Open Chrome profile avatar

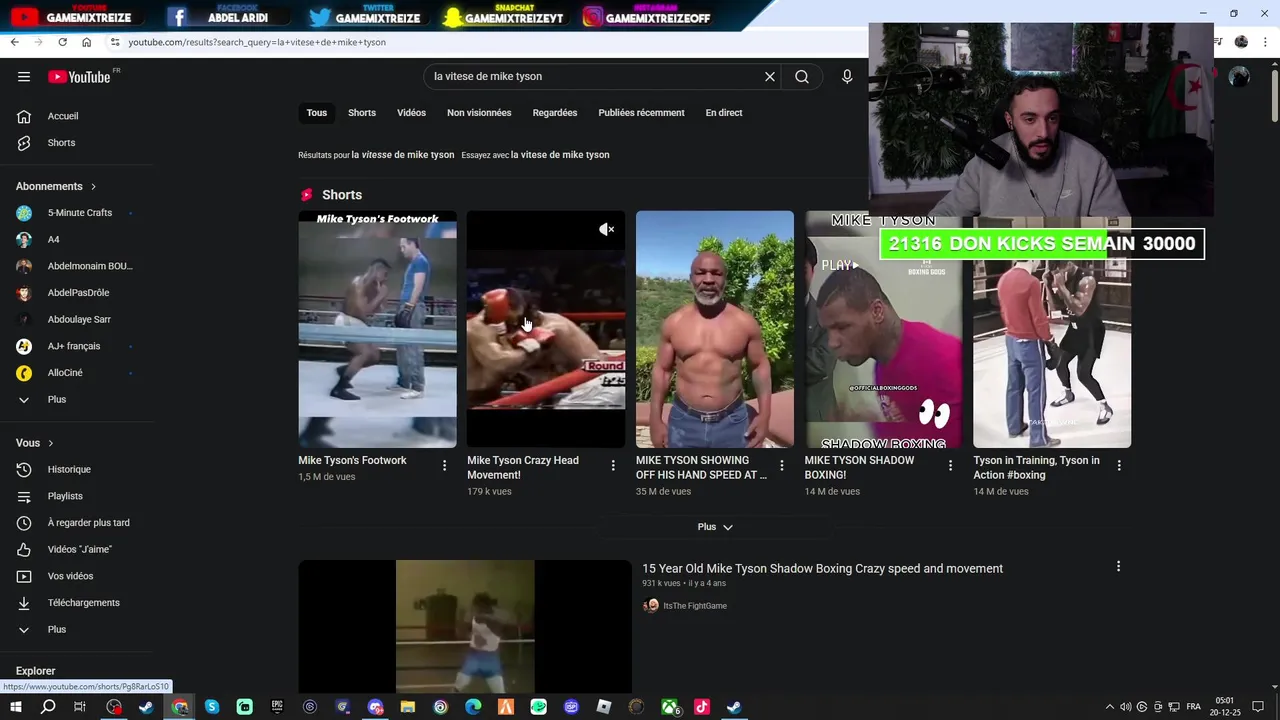coord(1241,42)
